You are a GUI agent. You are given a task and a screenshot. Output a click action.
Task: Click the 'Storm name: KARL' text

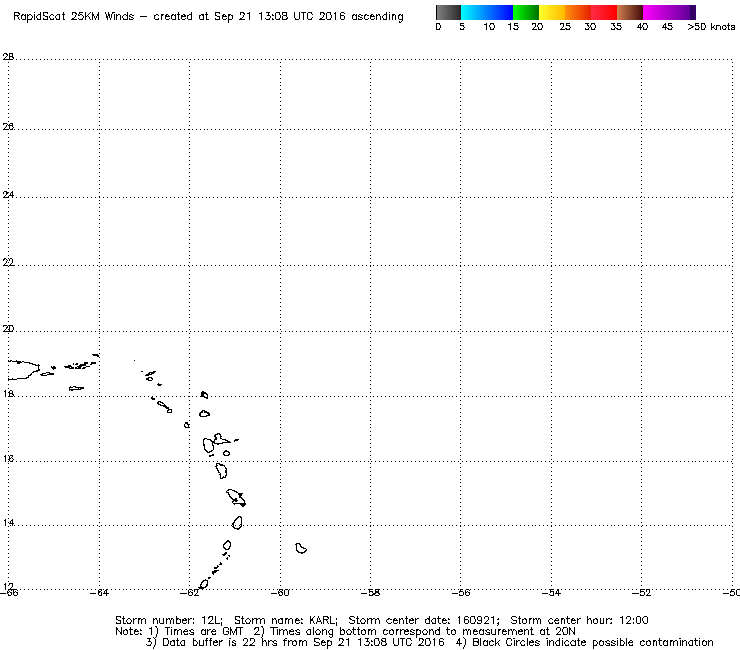click(x=286, y=620)
